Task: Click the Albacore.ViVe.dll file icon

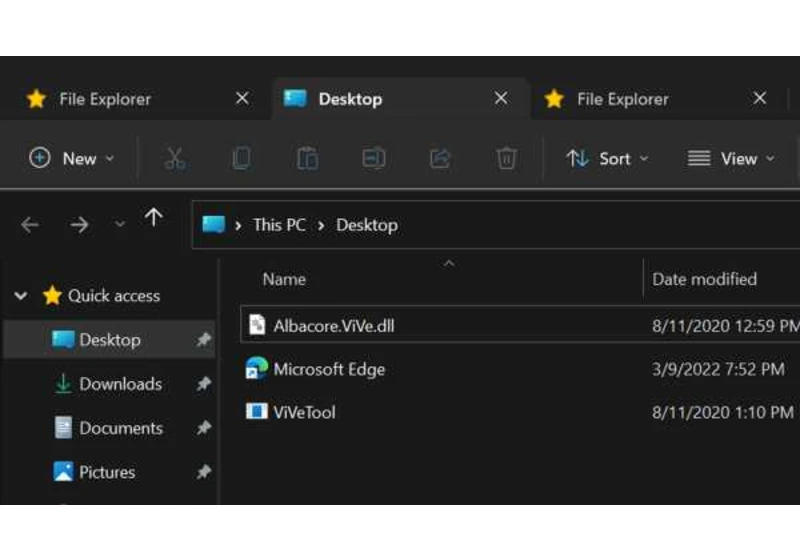Action: pyautogui.click(x=257, y=325)
